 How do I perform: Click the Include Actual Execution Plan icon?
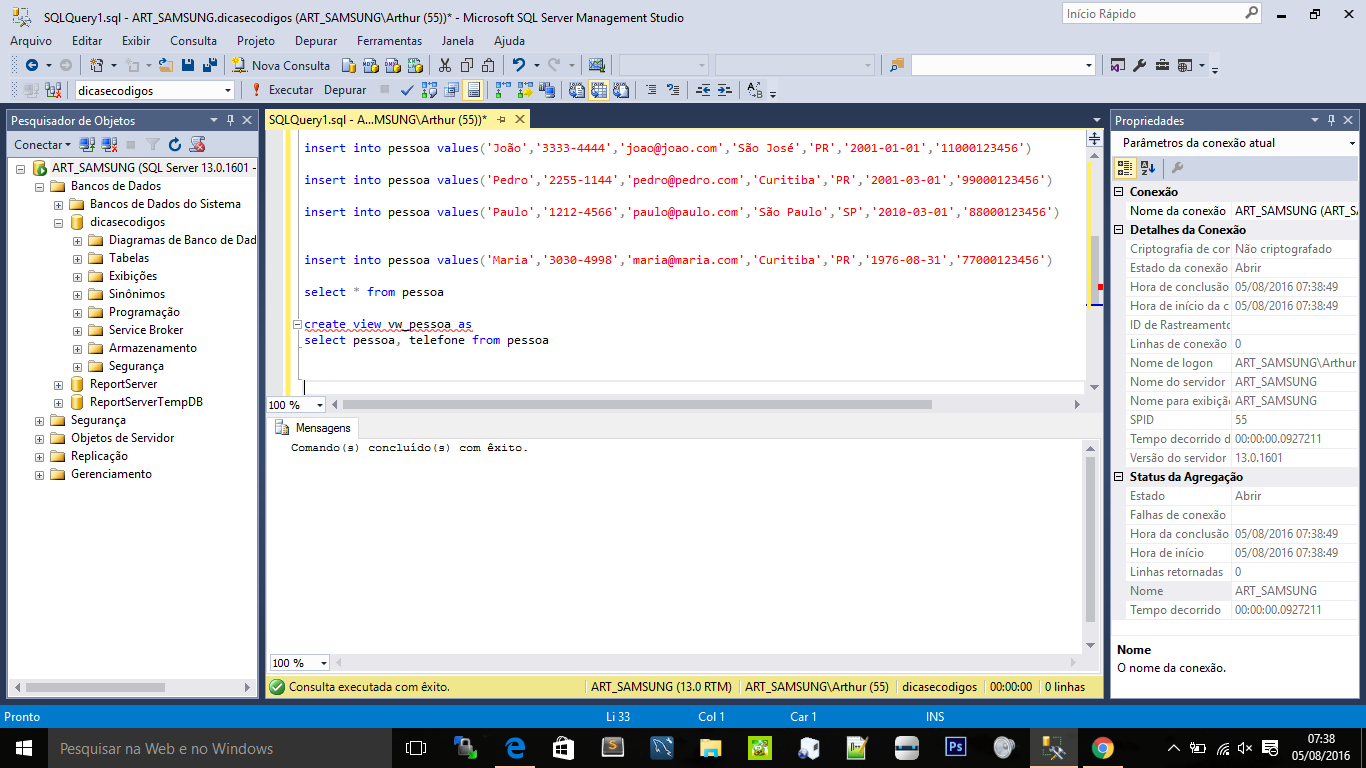point(498,90)
